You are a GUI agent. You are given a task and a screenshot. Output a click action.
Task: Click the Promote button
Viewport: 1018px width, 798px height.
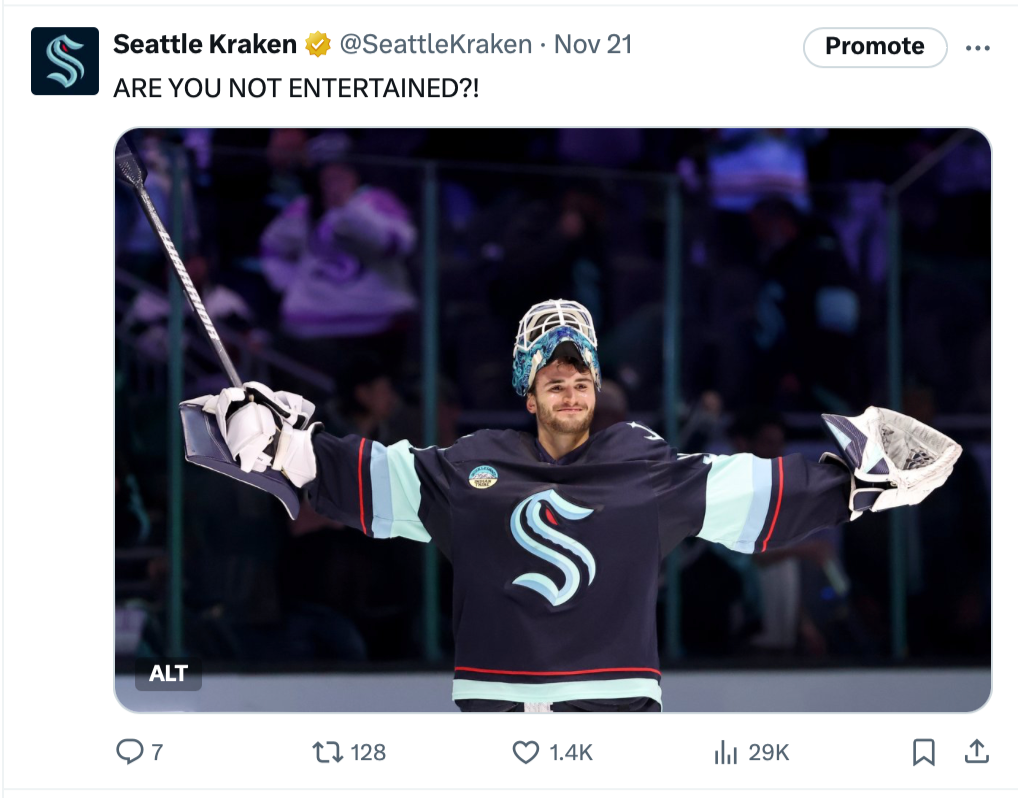[x=875, y=47]
